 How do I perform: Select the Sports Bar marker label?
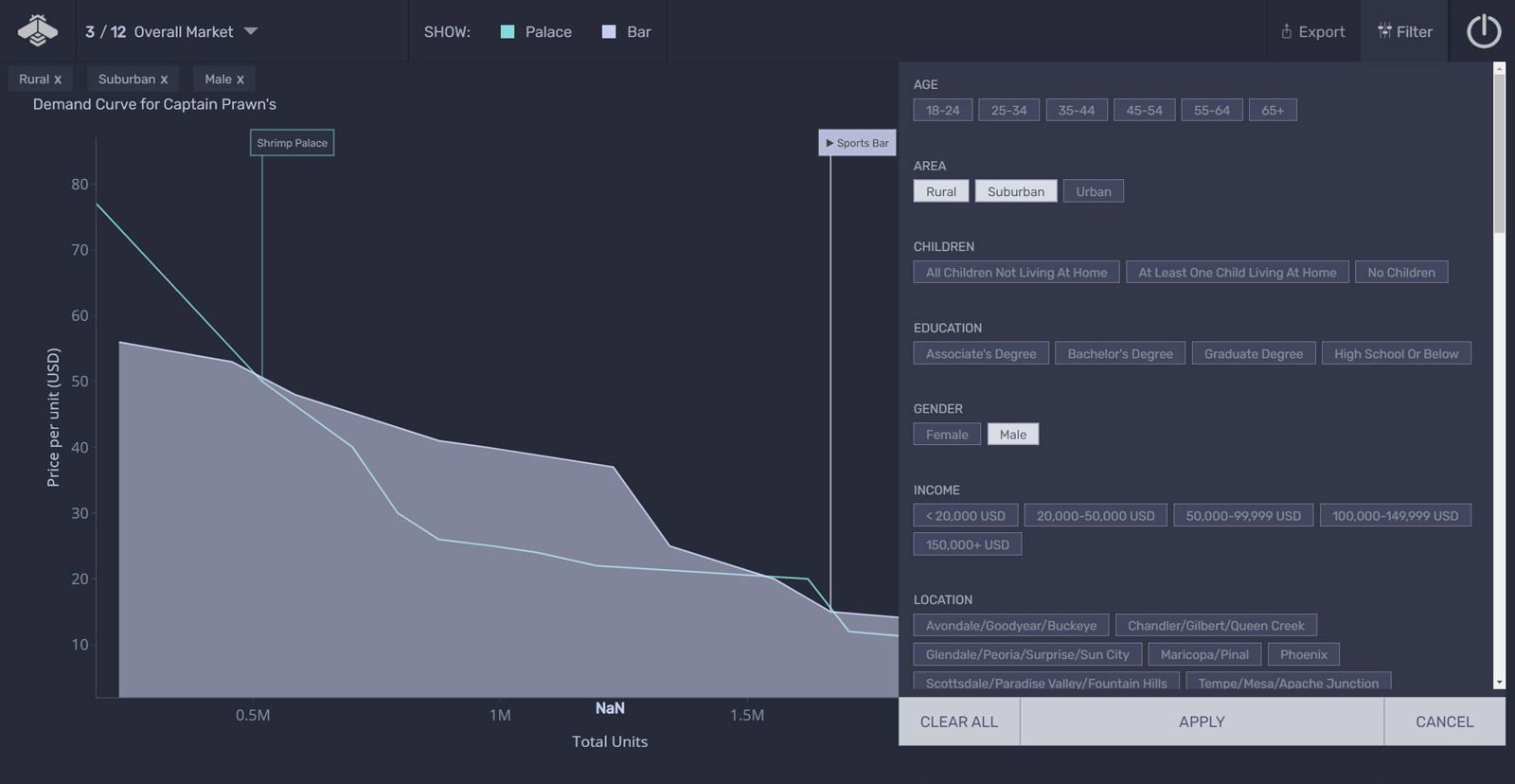click(857, 143)
